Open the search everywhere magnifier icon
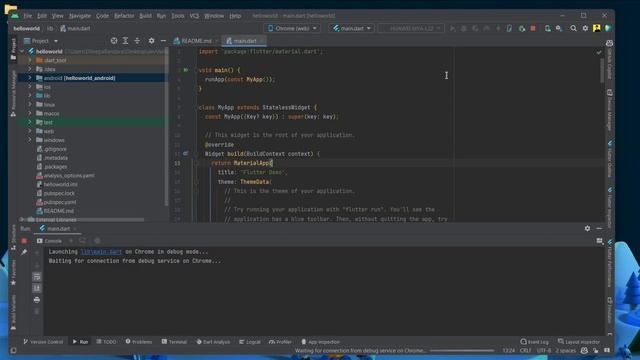 pyautogui.click(x=573, y=29)
